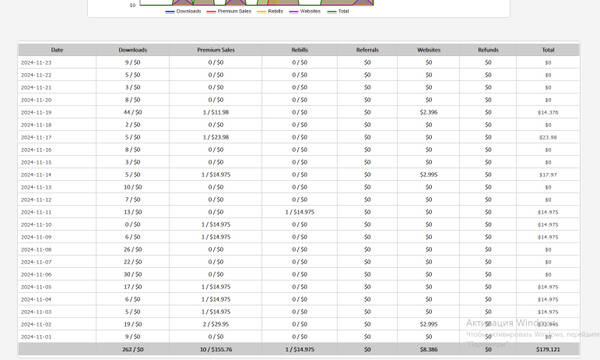600x360 pixels.
Task: Toggle the Websites legend entry
Action: pos(305,11)
